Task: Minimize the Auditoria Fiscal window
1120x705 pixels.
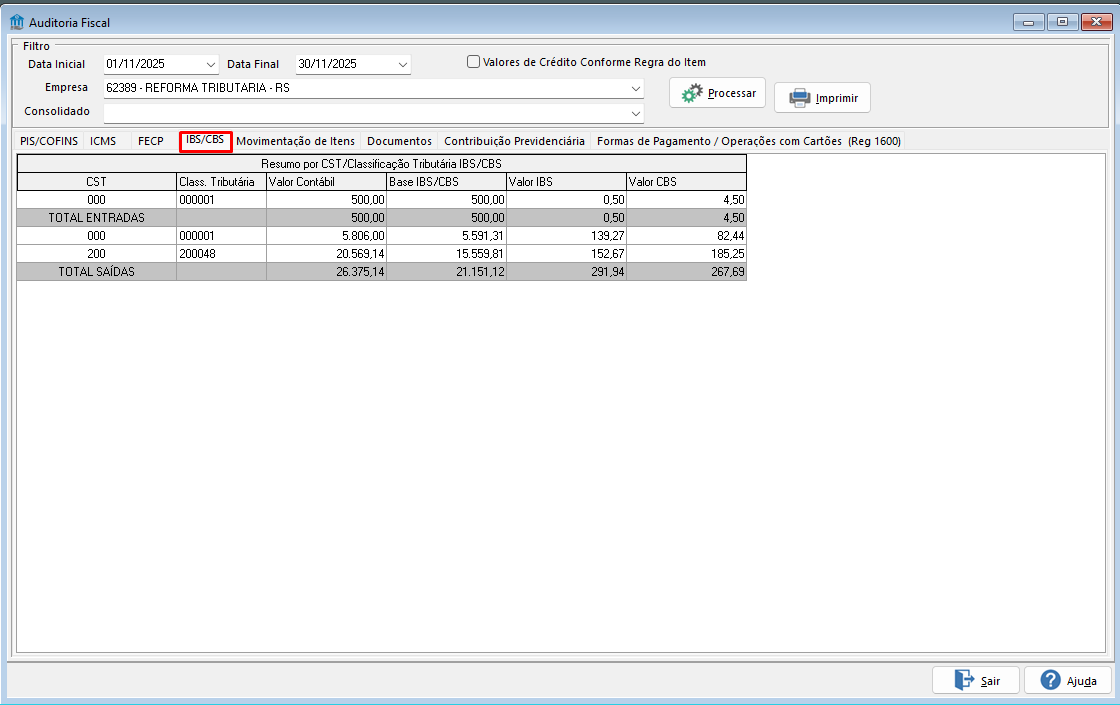Action: point(1029,22)
